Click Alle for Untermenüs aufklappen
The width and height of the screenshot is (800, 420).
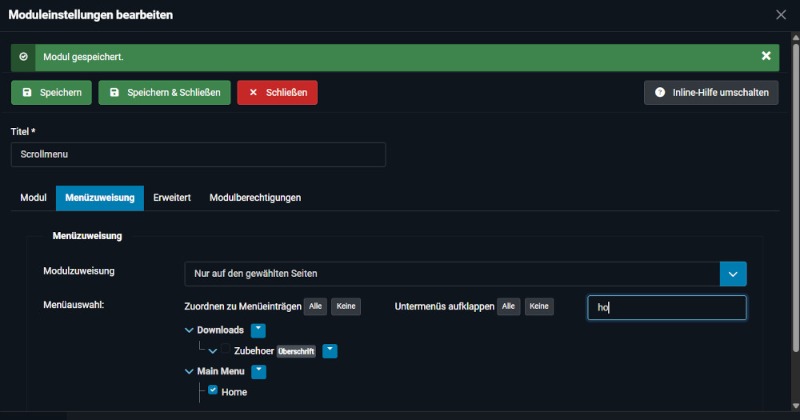pyautogui.click(x=509, y=307)
